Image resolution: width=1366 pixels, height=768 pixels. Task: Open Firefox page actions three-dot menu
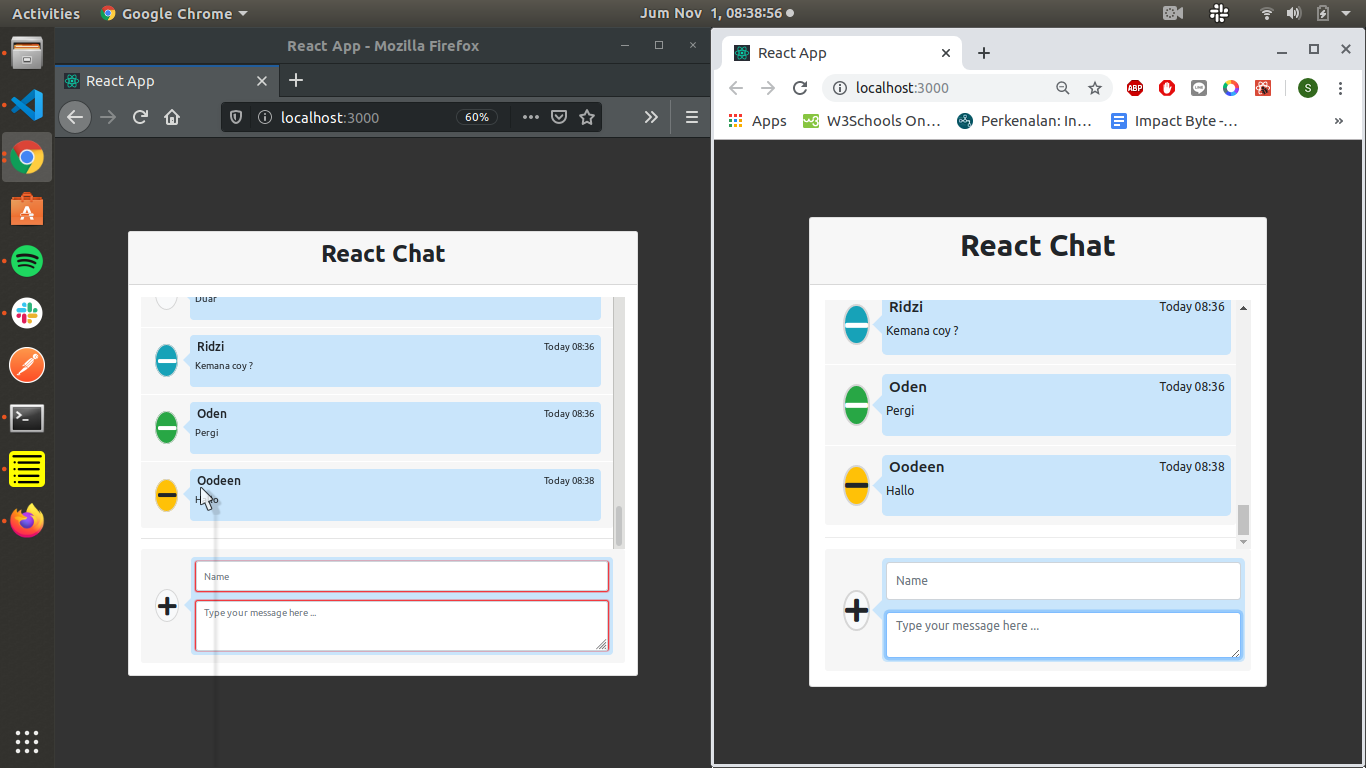[x=531, y=117]
